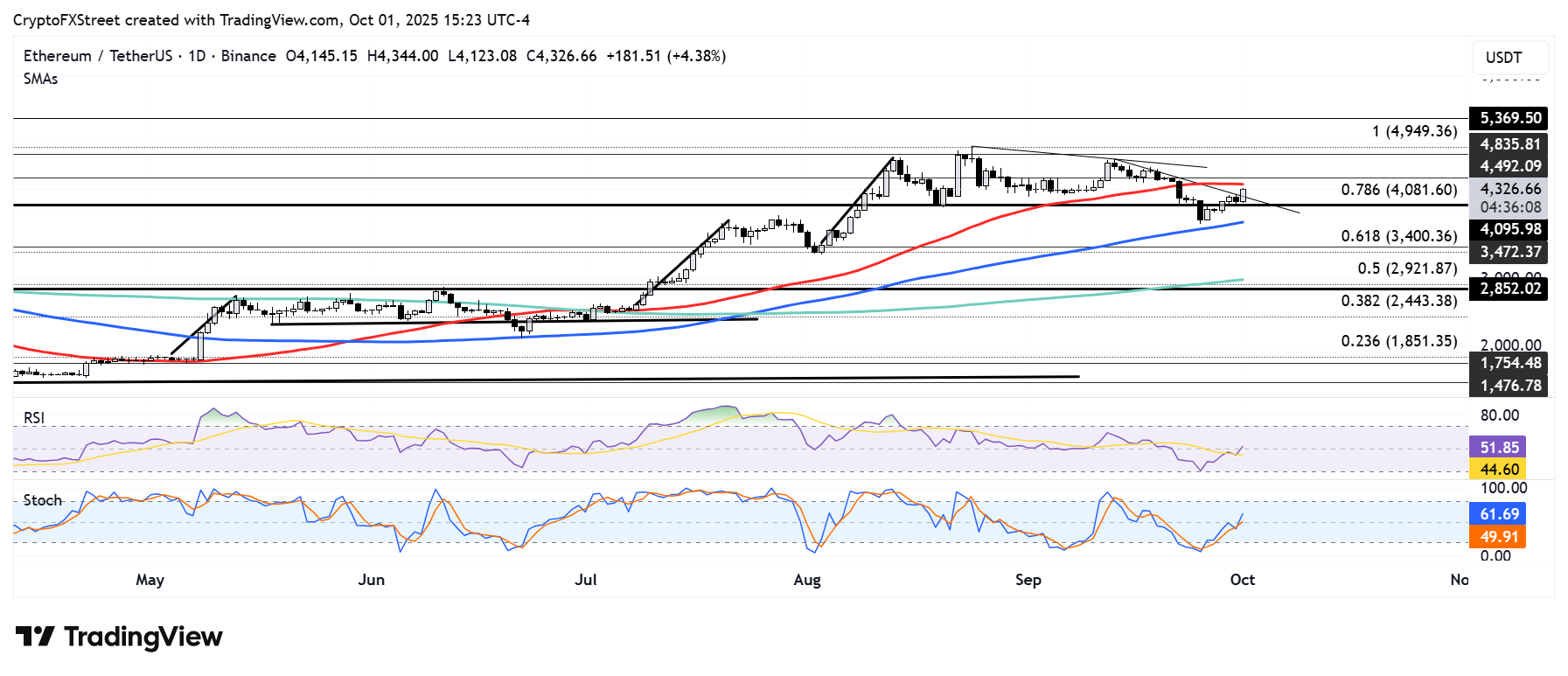Image resolution: width=1568 pixels, height=676 pixels.
Task: Click the 1D interval in the chart title
Action: (197, 56)
